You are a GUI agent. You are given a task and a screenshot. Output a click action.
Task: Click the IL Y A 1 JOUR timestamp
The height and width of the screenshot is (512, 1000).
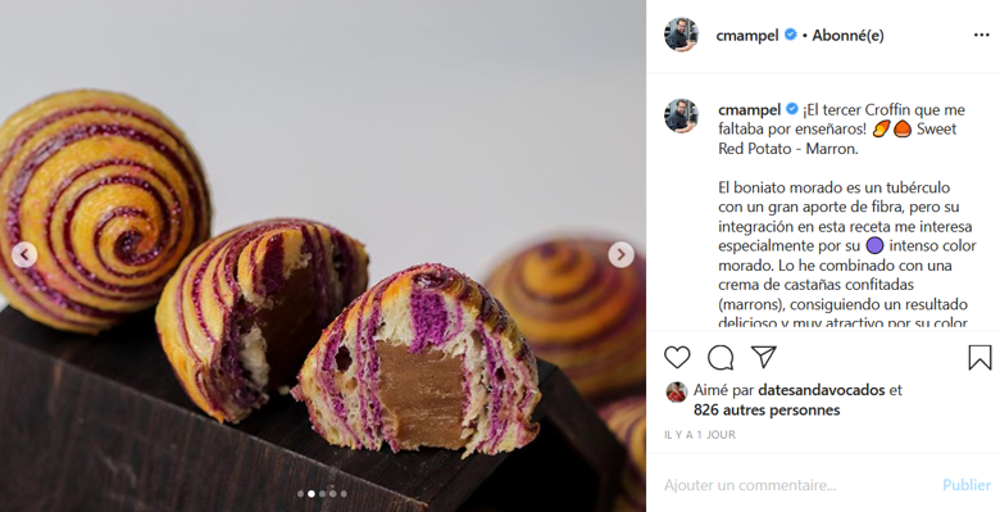[700, 435]
